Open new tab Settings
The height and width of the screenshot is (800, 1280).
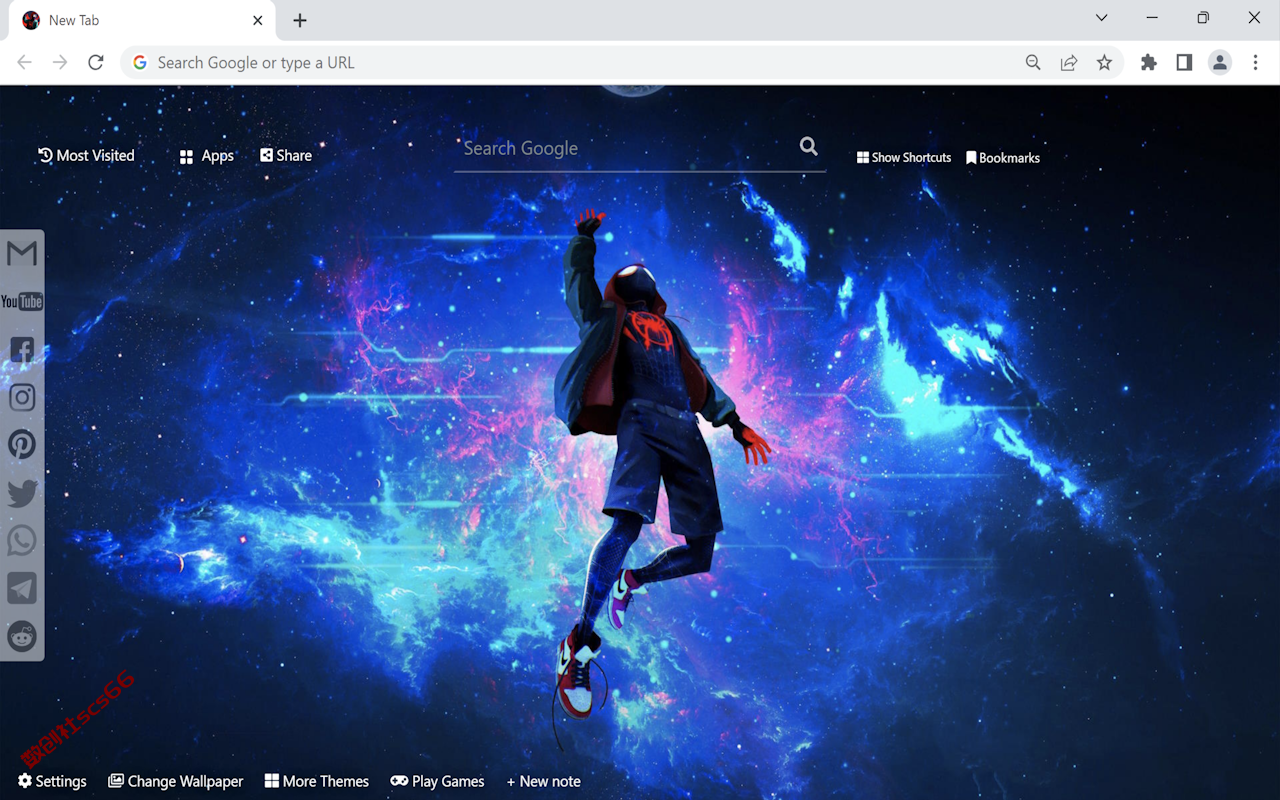pyautogui.click(x=52, y=781)
